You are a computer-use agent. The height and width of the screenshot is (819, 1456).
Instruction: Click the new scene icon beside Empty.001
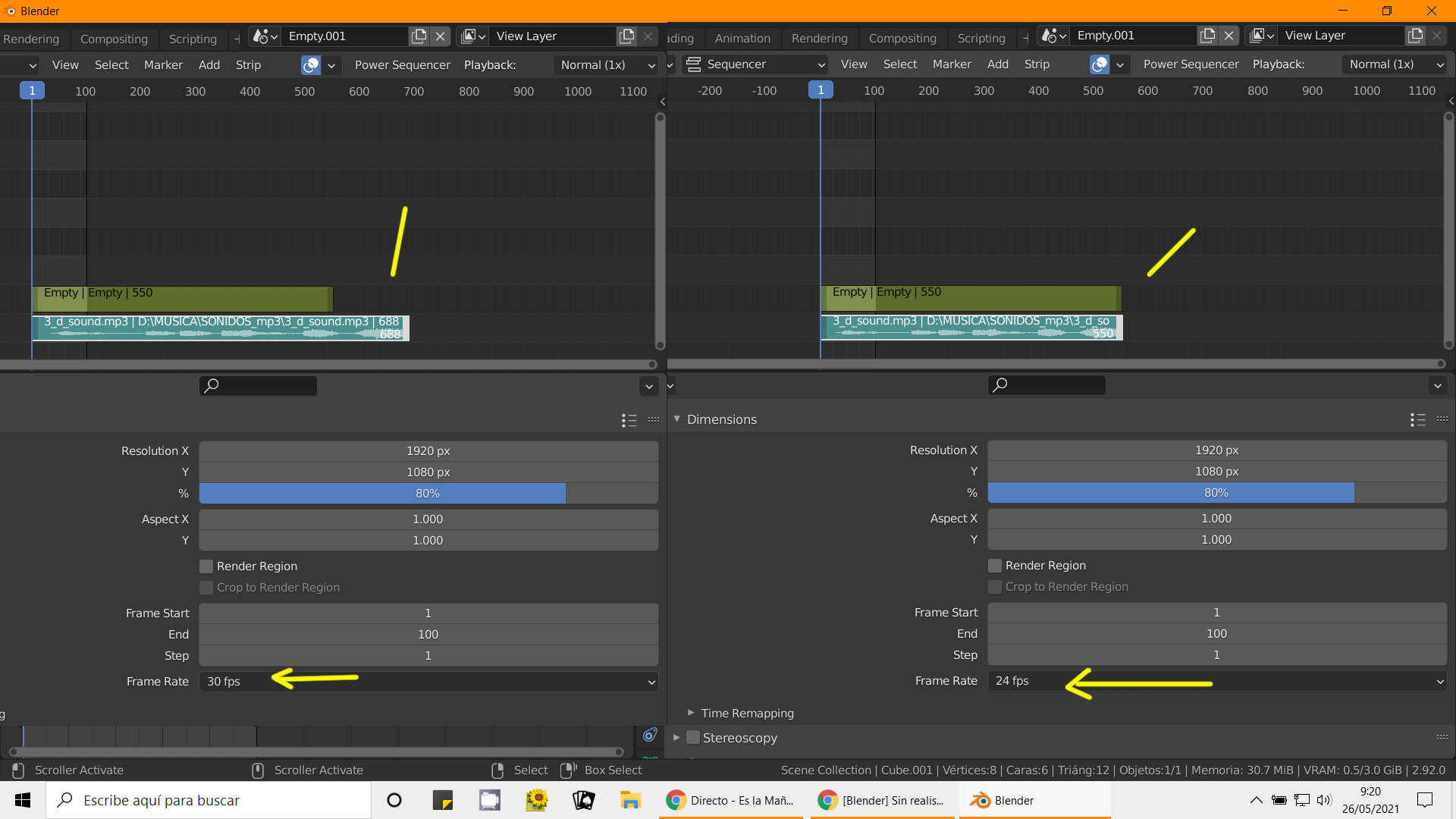click(x=419, y=36)
